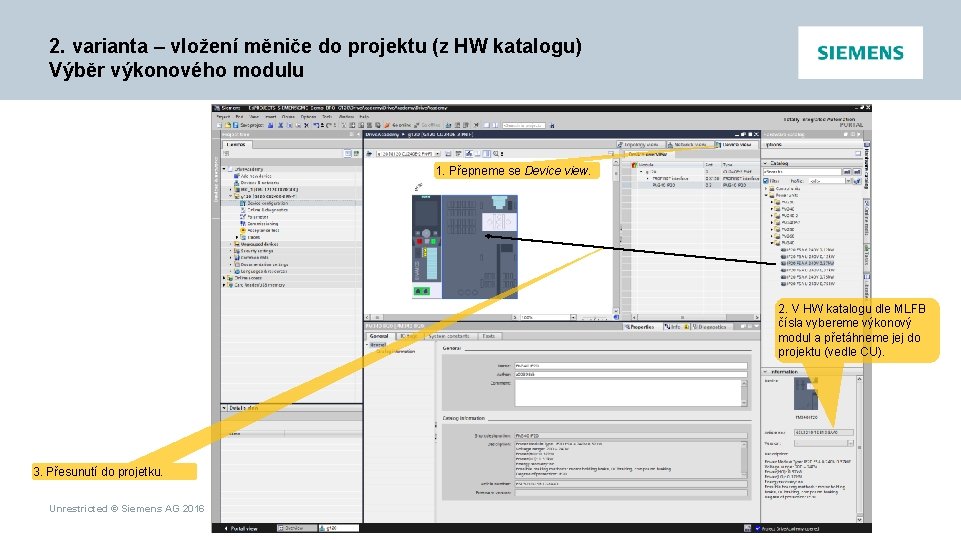Screen dimensions: 961x540
Task: Click the Go online toolbar icon
Action: click(388, 125)
